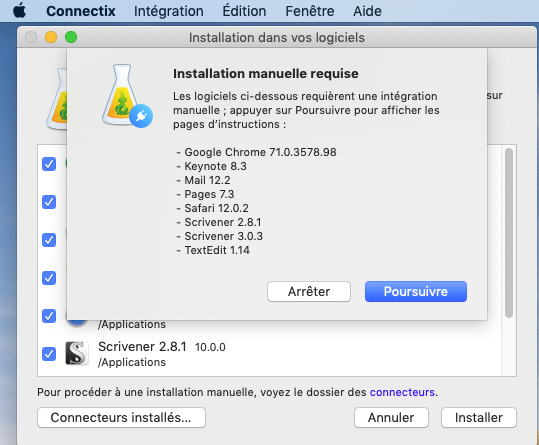
Task: Click the flask icon in the dialog
Action: click(126, 96)
